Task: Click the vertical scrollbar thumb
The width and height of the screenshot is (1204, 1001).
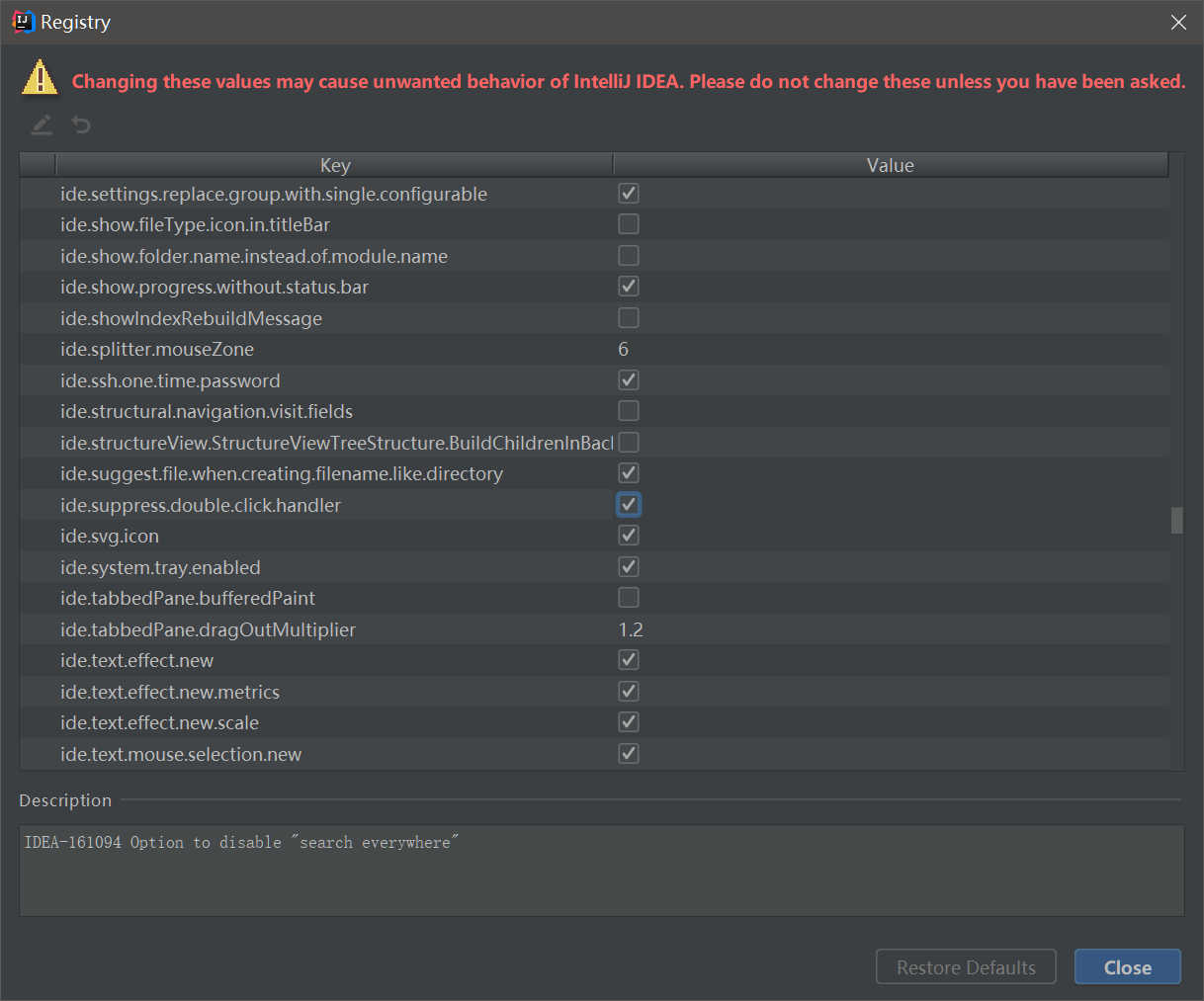Action: 1176,520
